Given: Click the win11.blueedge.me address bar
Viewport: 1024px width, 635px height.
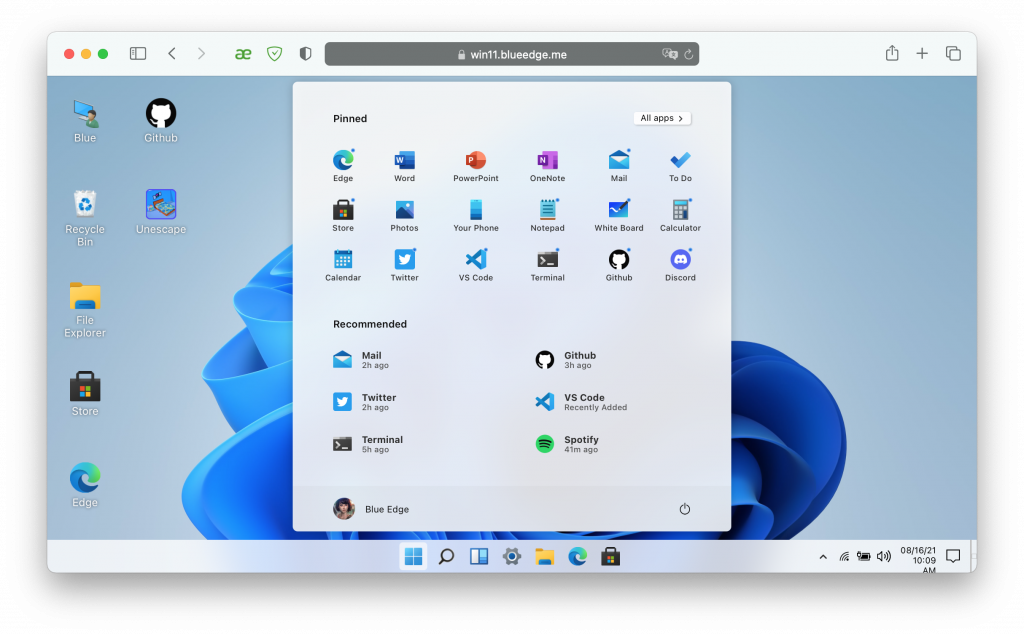Looking at the screenshot, I should click(511, 54).
